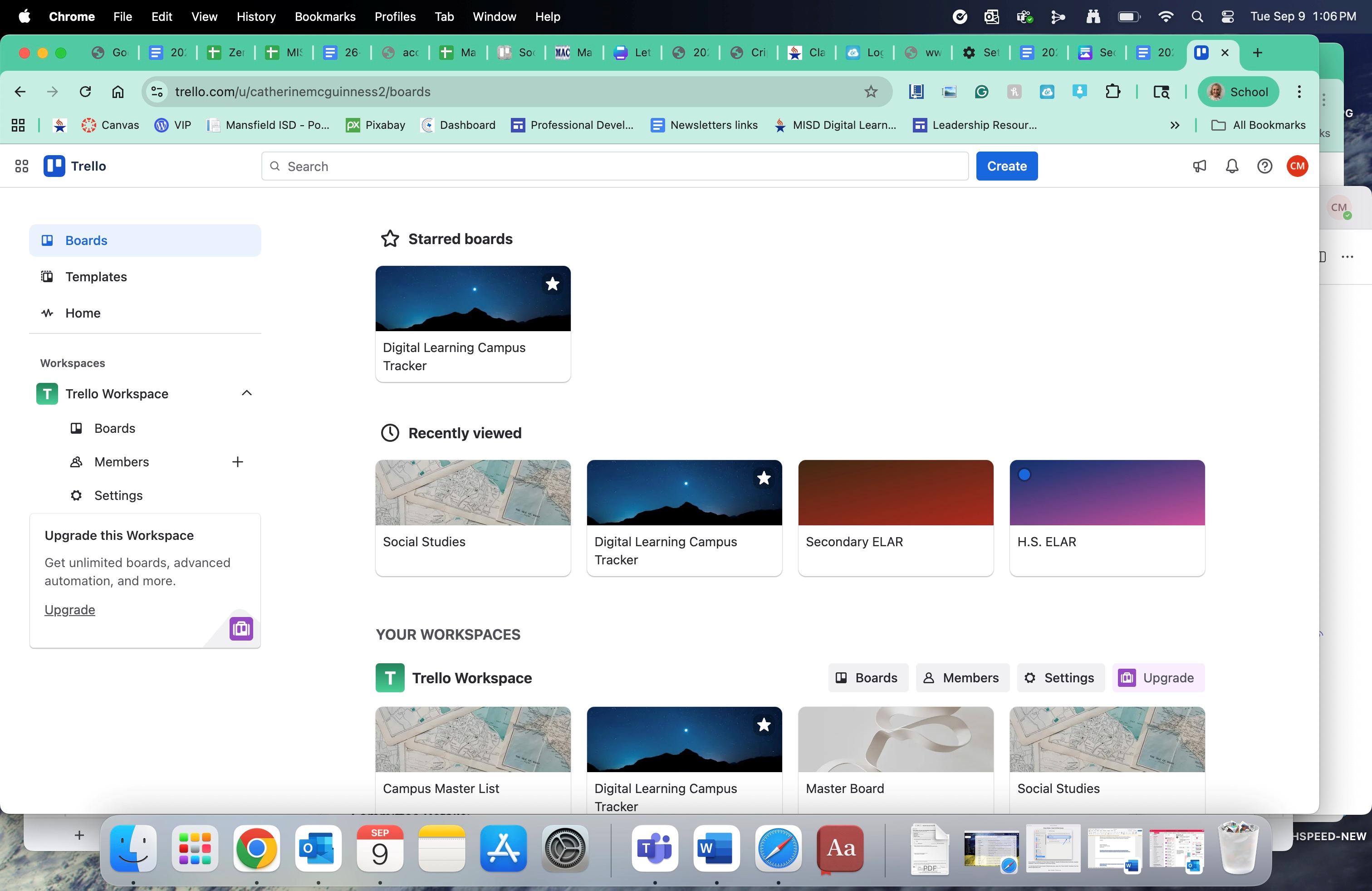
Task: Open the Chrome three-dot menu
Action: 1299,92
